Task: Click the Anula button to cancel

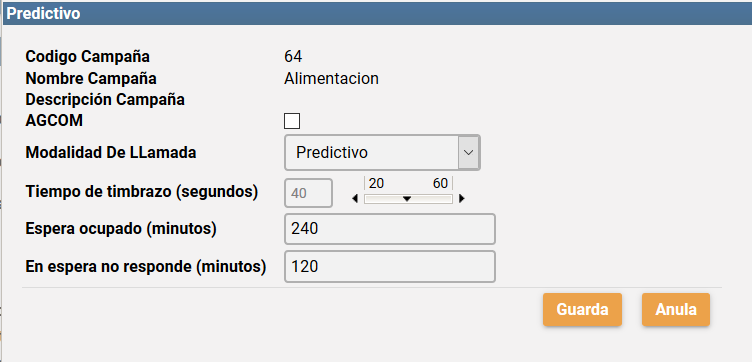Action: (676, 310)
